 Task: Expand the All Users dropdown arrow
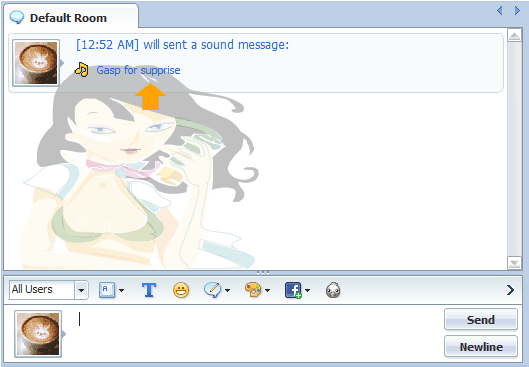(x=81, y=290)
